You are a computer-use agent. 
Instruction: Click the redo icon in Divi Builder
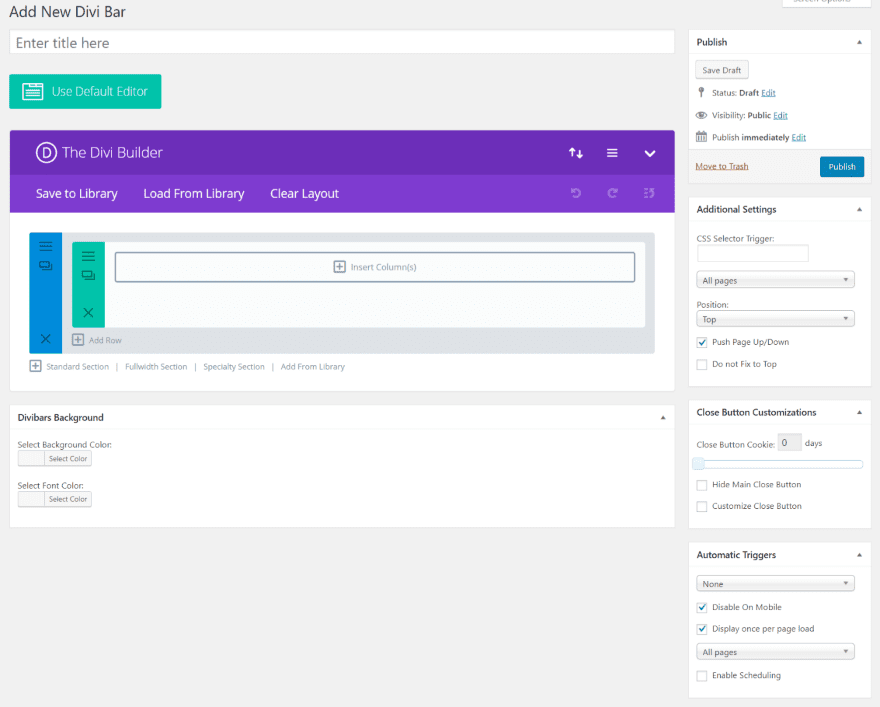(612, 193)
